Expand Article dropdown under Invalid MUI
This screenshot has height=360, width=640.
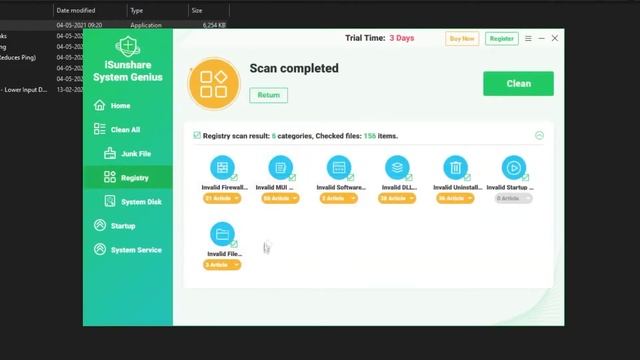[x=280, y=198]
